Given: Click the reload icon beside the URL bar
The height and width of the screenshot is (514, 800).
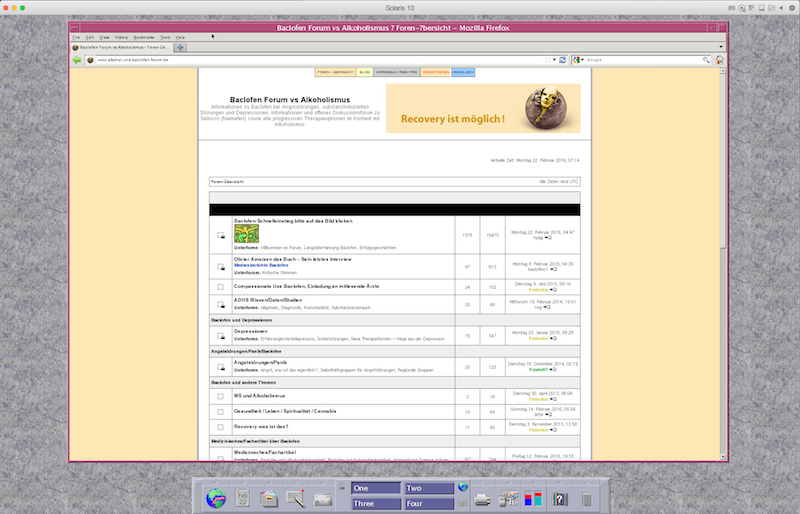Looking at the screenshot, I should (x=562, y=60).
